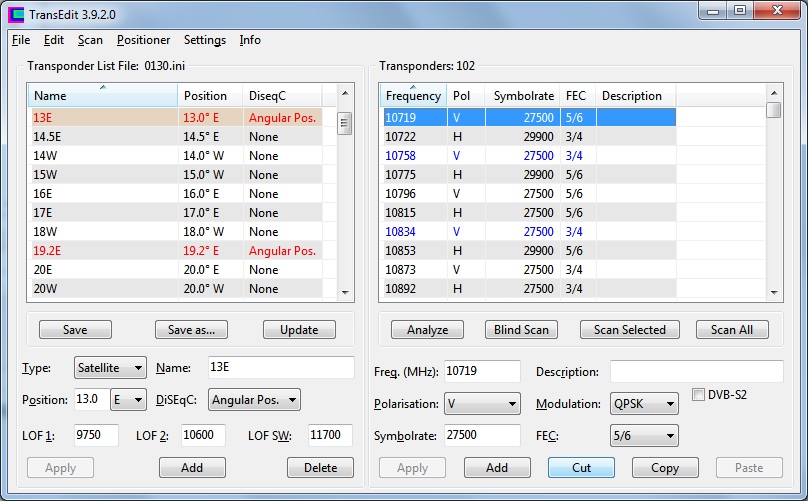The width and height of the screenshot is (808, 501).
Task: Open the Edit menu
Action: pyautogui.click(x=54, y=40)
